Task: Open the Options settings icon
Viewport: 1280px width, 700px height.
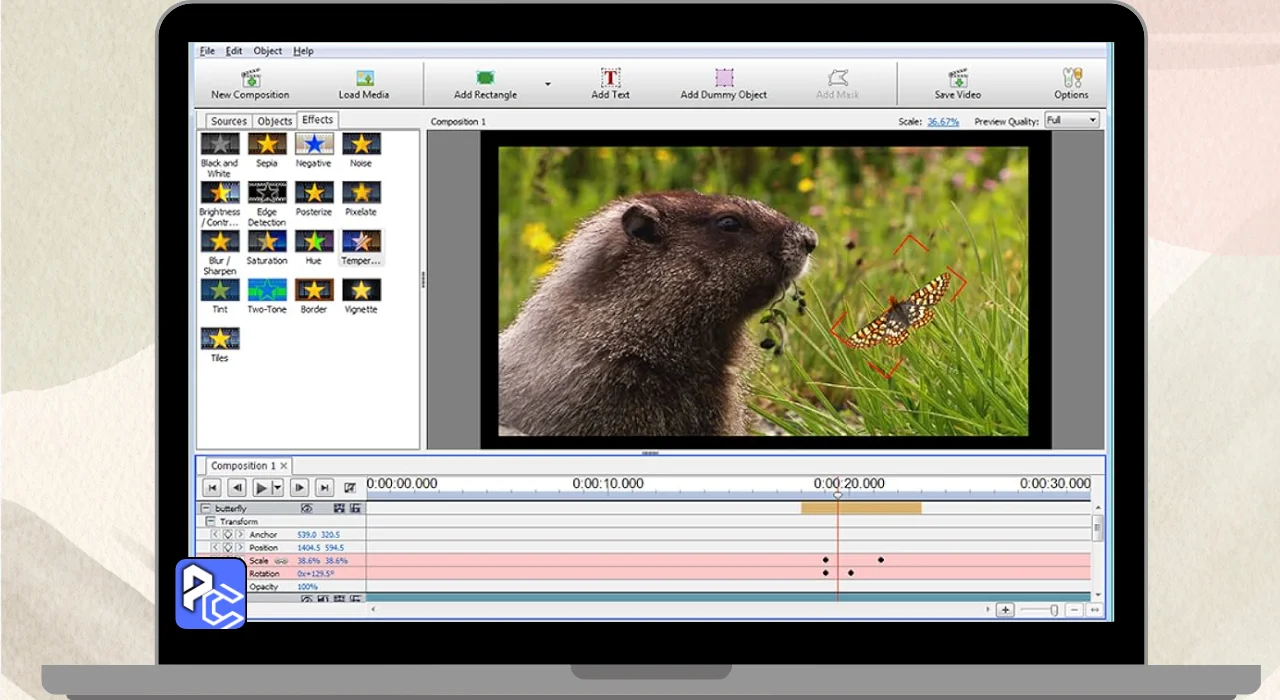Action: pyautogui.click(x=1070, y=78)
